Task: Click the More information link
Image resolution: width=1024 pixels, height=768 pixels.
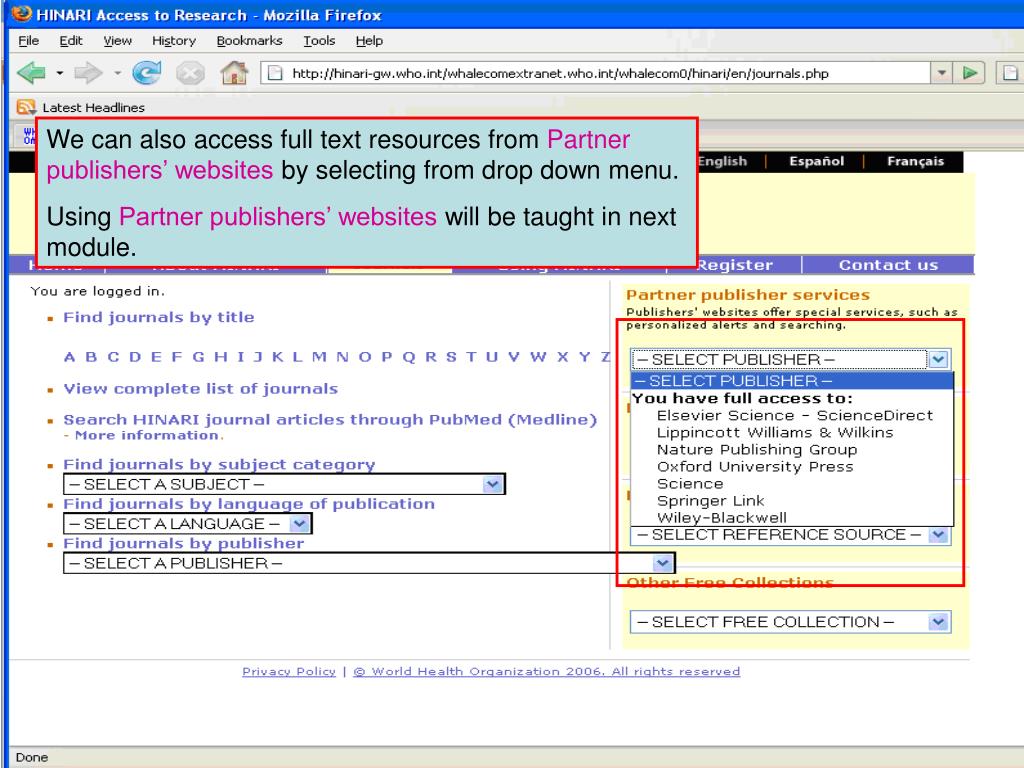Action: pos(148,435)
